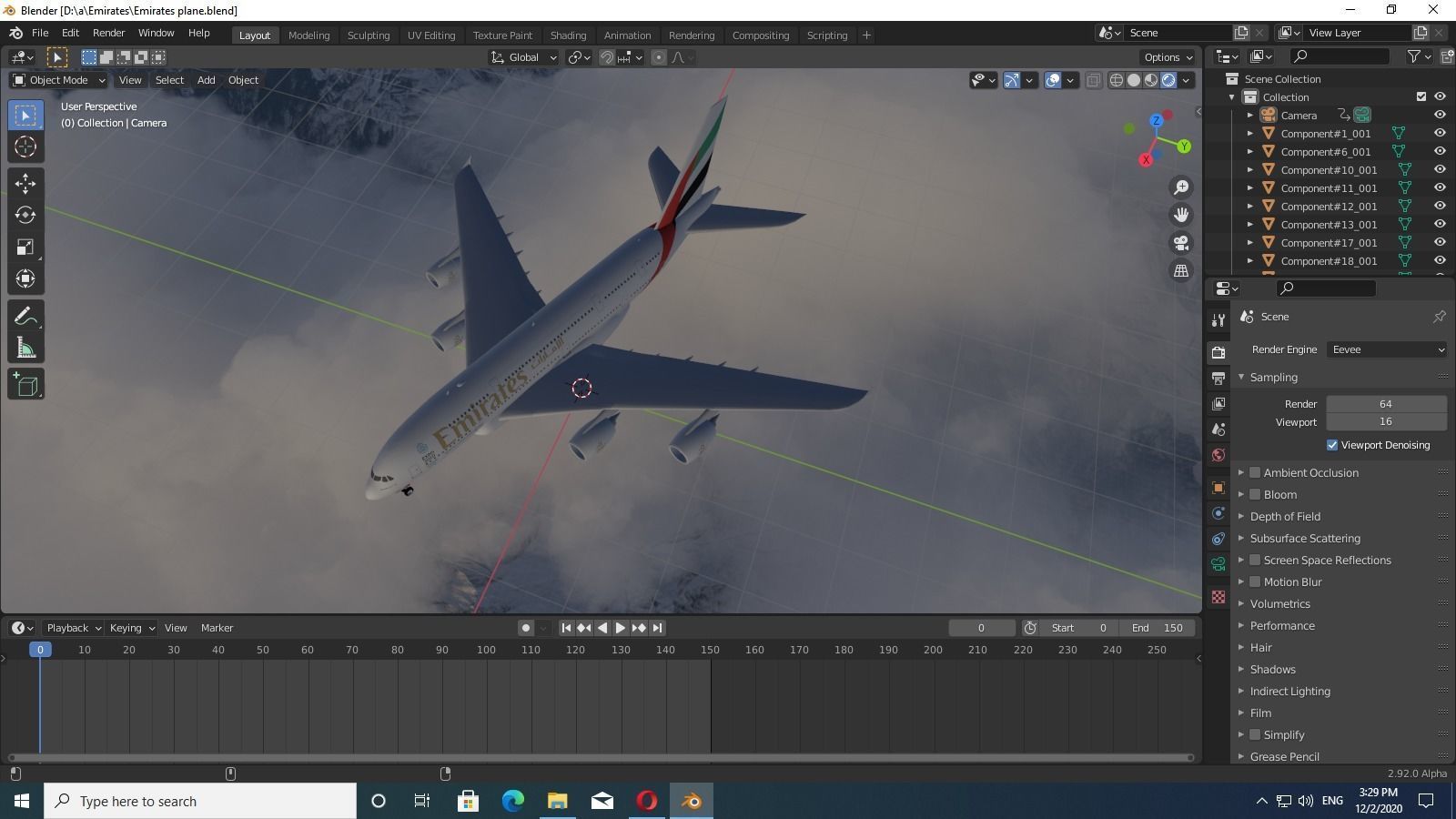Open the Object Constraints properties tab
The image size is (1456, 819).
(x=1218, y=539)
